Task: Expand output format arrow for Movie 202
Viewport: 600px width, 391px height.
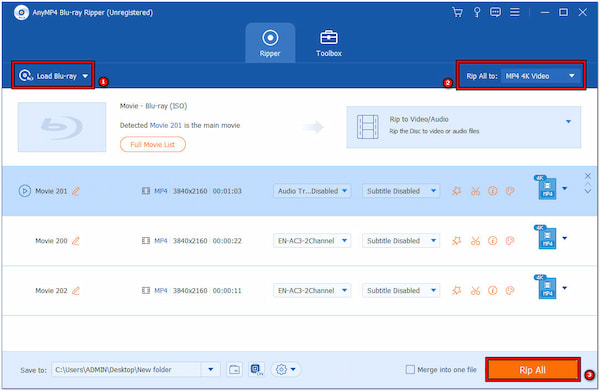Action: [565, 288]
